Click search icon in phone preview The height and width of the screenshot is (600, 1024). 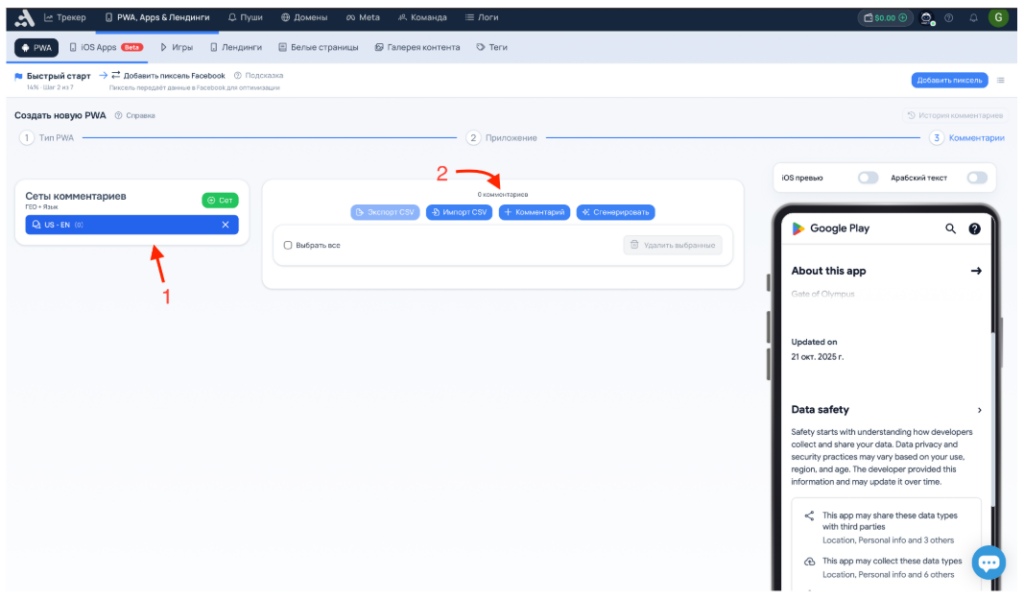[x=950, y=229]
